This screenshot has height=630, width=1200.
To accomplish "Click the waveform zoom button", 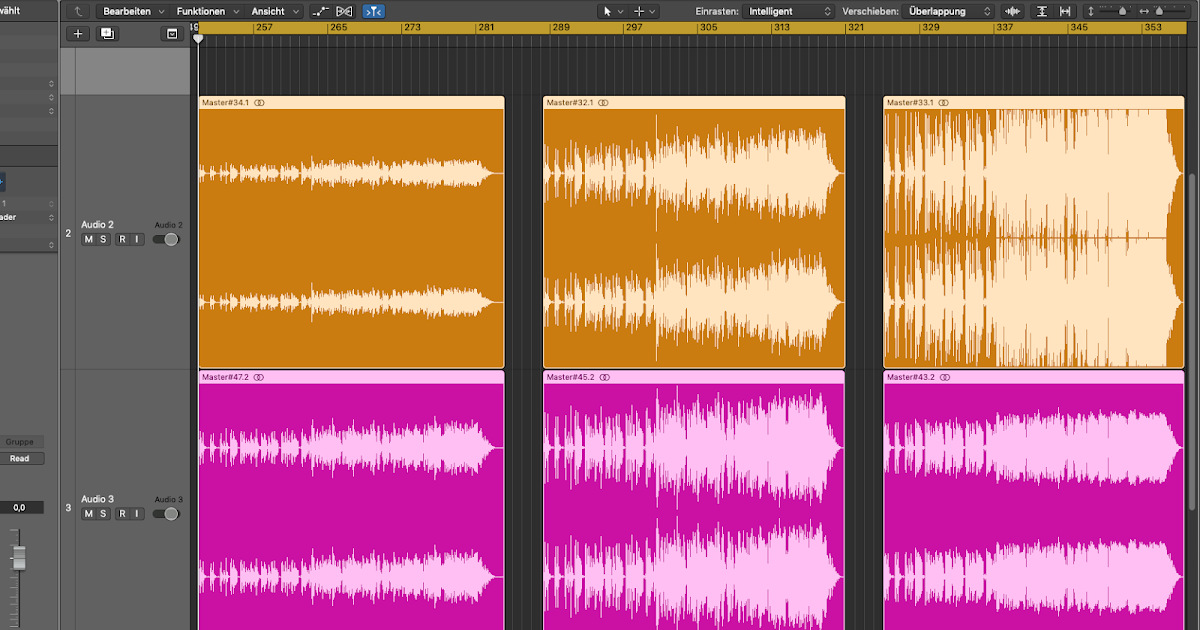I will point(1013,11).
